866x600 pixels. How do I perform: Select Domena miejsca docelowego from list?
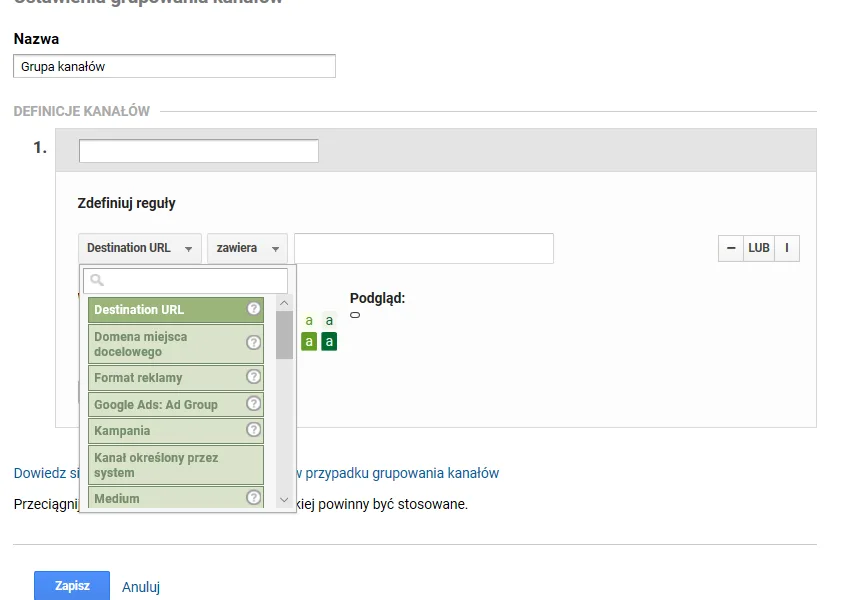click(176, 344)
